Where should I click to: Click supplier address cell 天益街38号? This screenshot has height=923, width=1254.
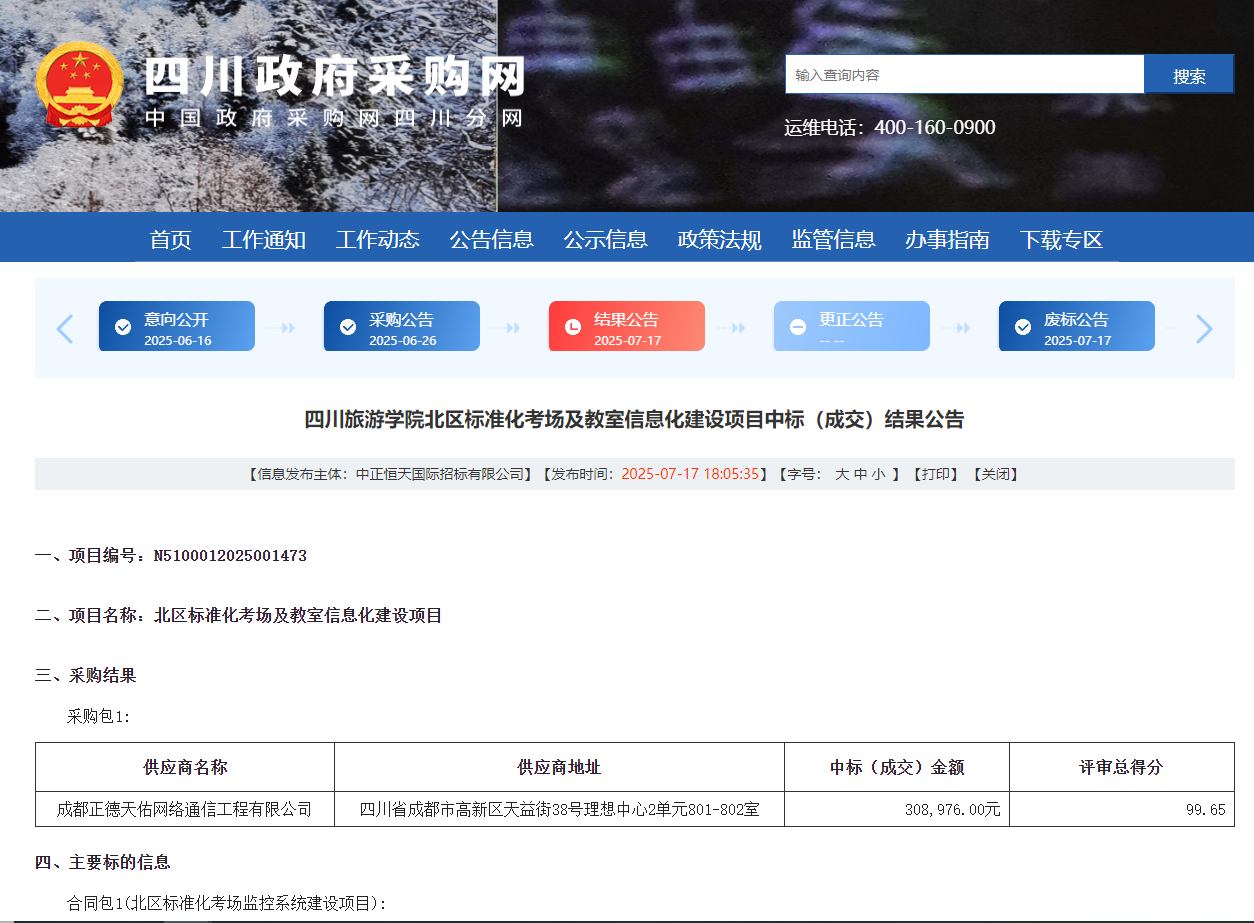click(x=559, y=809)
